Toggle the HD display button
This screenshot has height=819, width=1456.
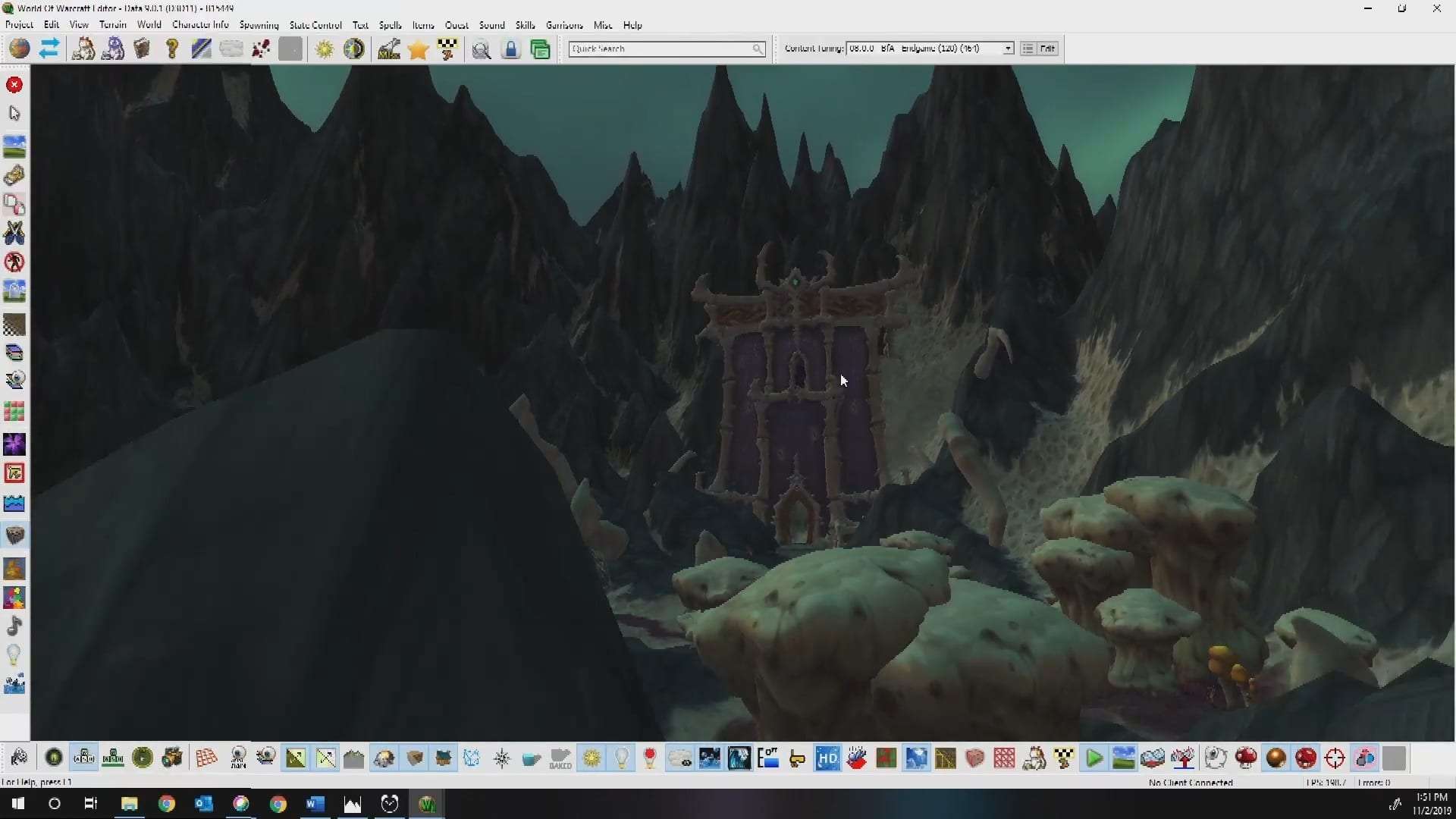coord(827,758)
